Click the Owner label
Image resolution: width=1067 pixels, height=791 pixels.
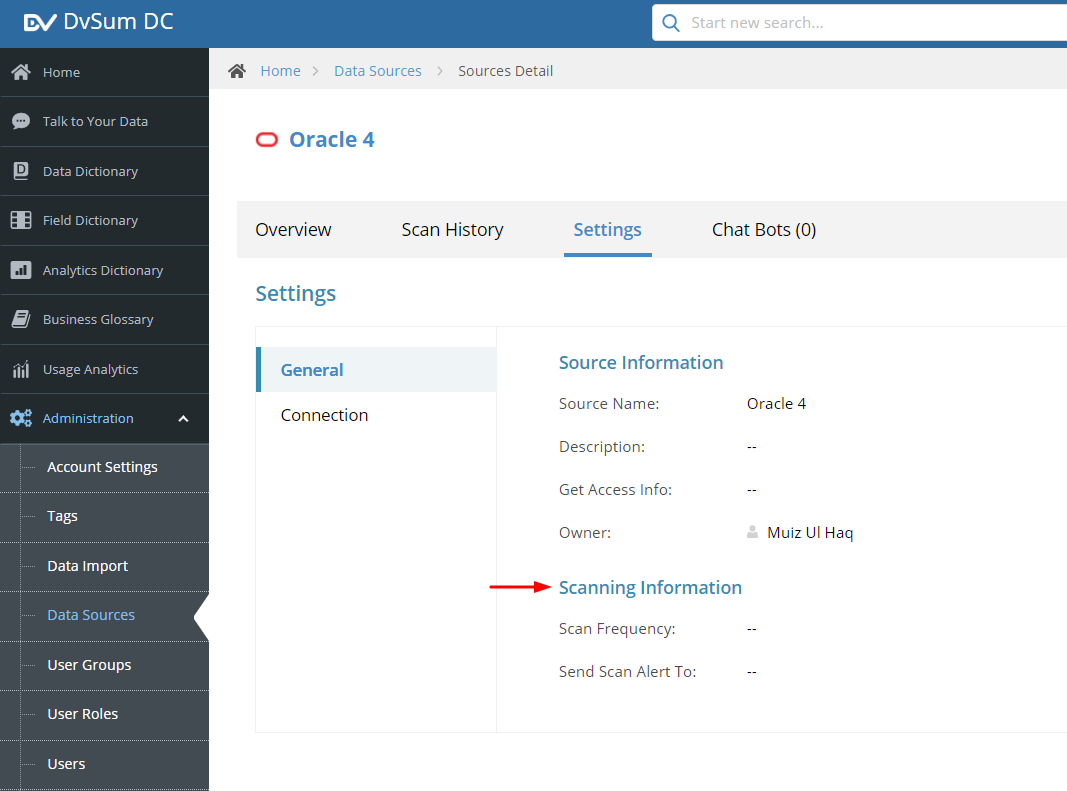coord(585,532)
